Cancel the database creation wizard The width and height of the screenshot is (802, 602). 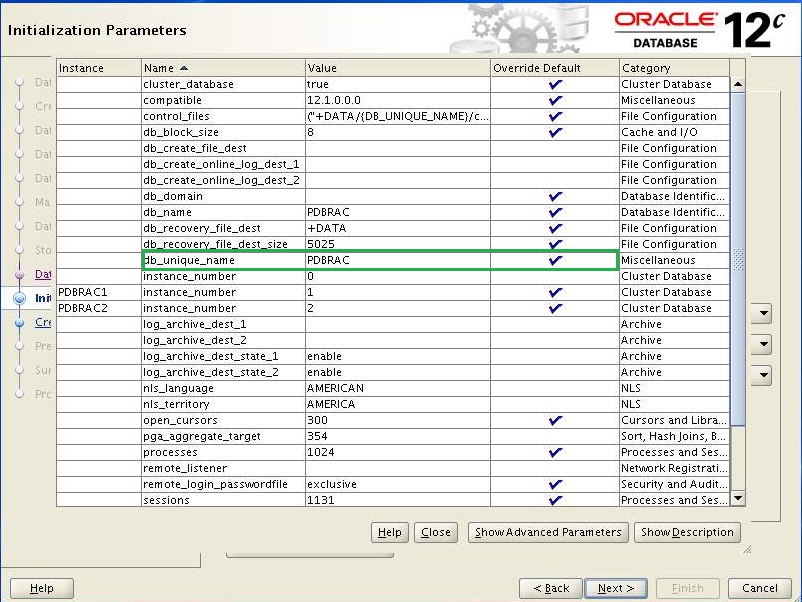(760, 588)
